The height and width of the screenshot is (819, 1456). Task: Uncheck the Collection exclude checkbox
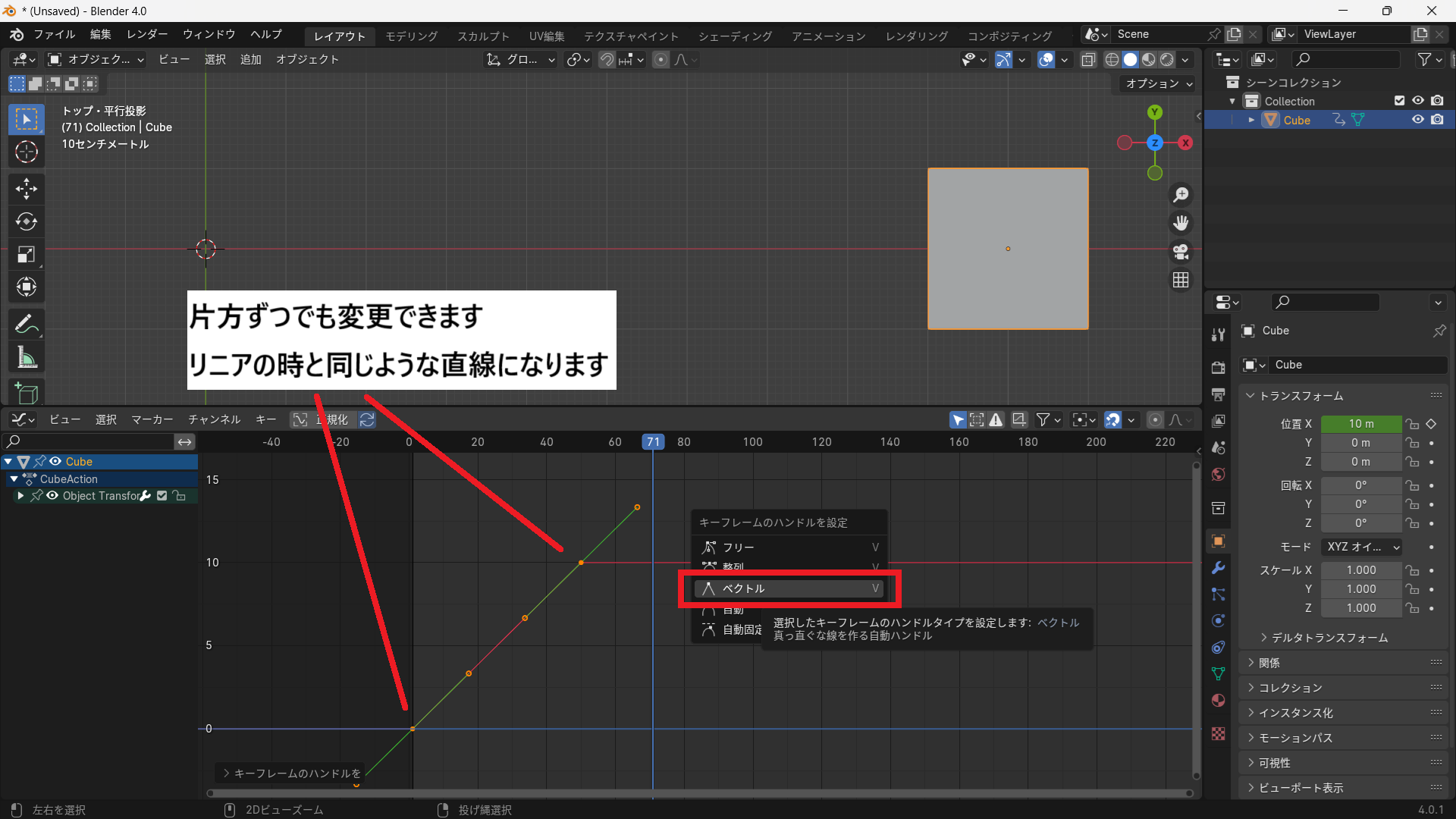click(1399, 101)
